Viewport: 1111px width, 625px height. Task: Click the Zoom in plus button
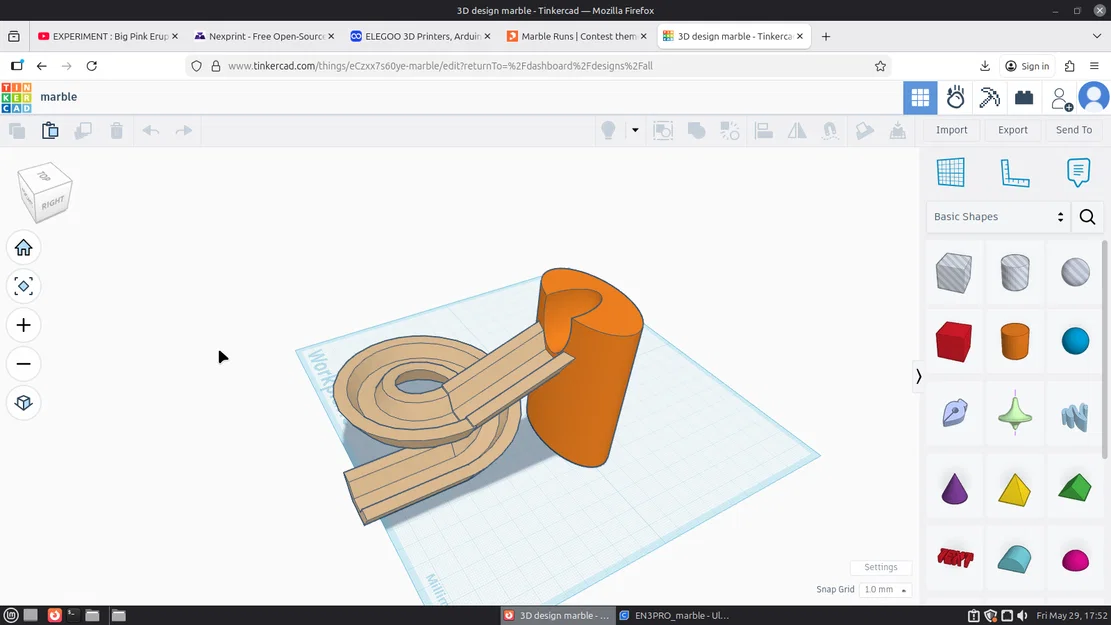23,325
